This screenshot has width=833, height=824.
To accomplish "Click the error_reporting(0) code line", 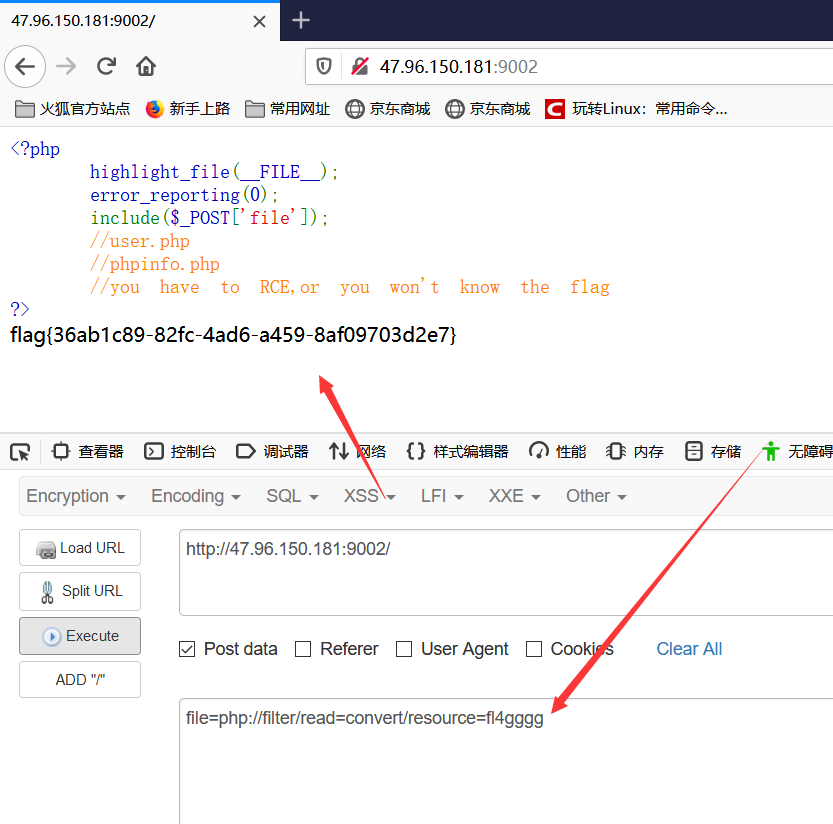I will coord(184,195).
